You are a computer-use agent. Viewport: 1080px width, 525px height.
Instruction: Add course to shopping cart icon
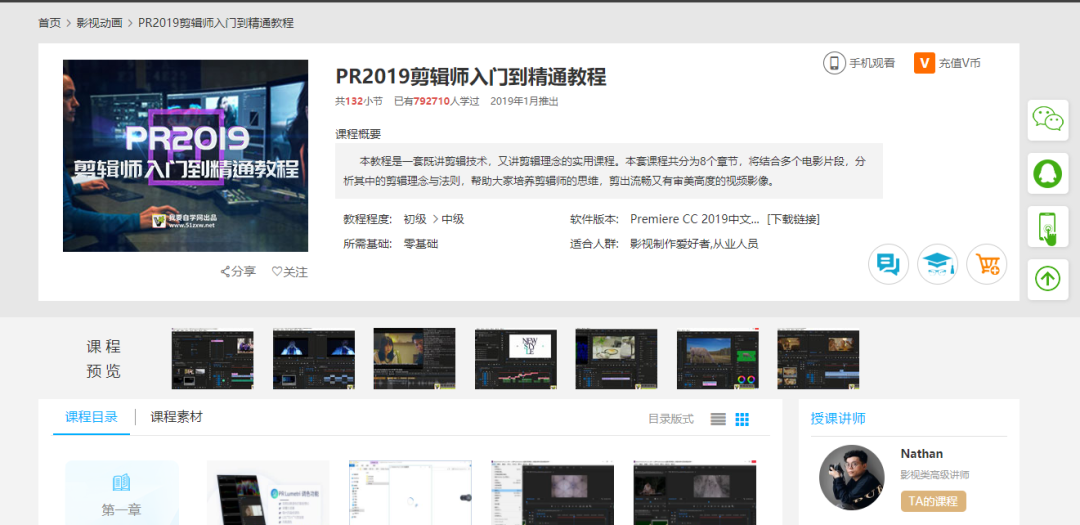987,265
